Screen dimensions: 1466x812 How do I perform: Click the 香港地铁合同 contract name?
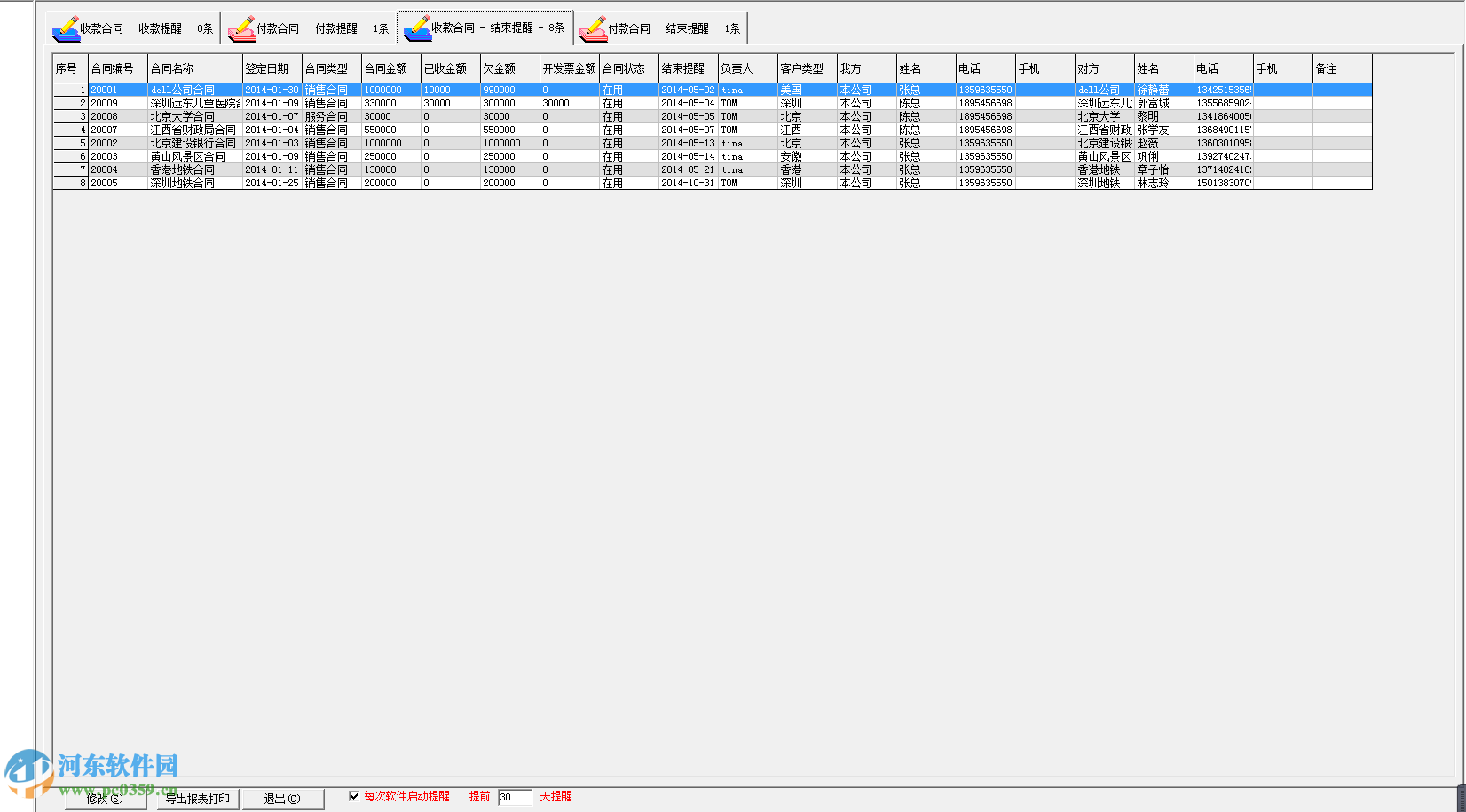195,169
